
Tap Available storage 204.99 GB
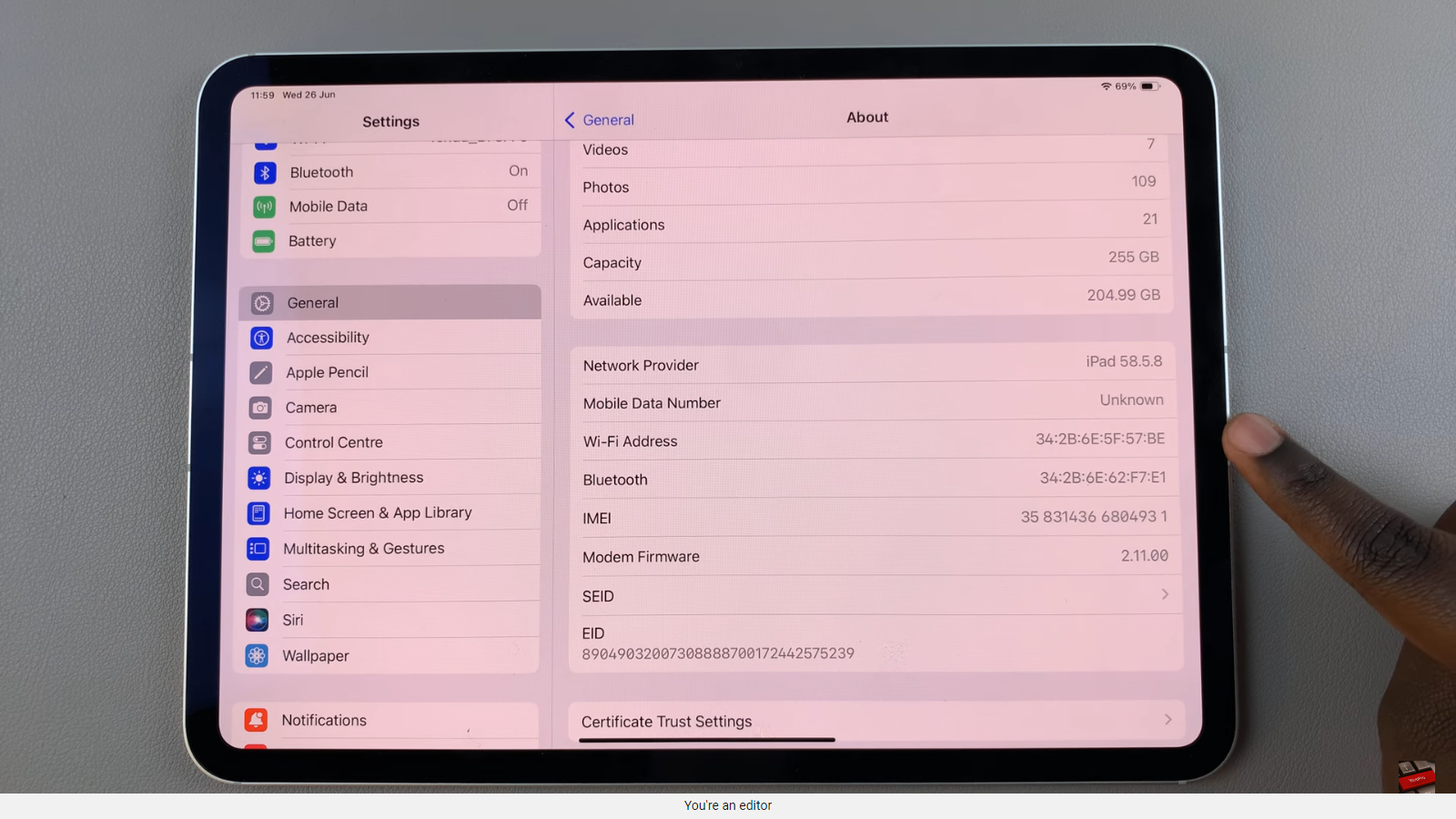tap(1124, 295)
